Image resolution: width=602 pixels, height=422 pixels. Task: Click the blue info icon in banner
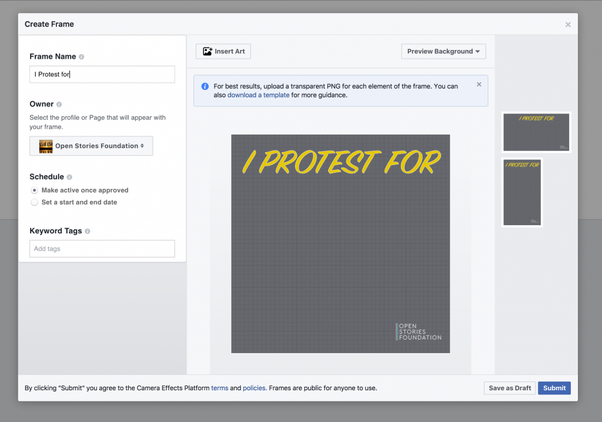tap(205, 87)
